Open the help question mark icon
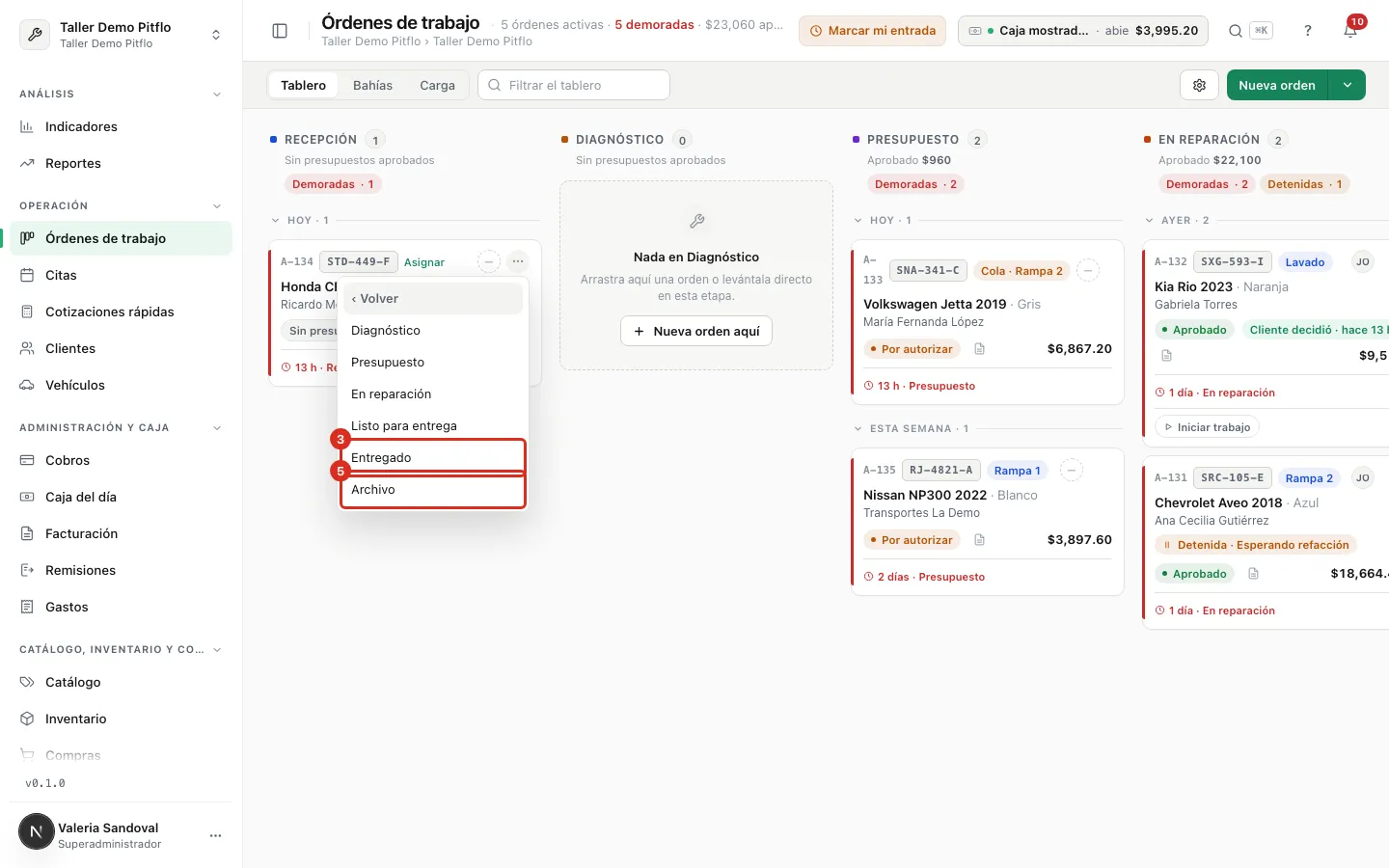 (x=1308, y=31)
